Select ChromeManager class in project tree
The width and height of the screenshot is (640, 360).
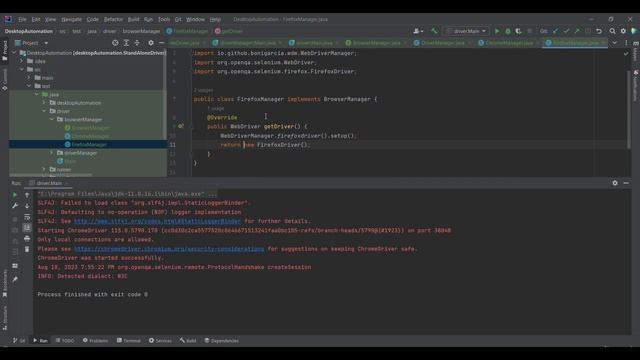coord(90,136)
